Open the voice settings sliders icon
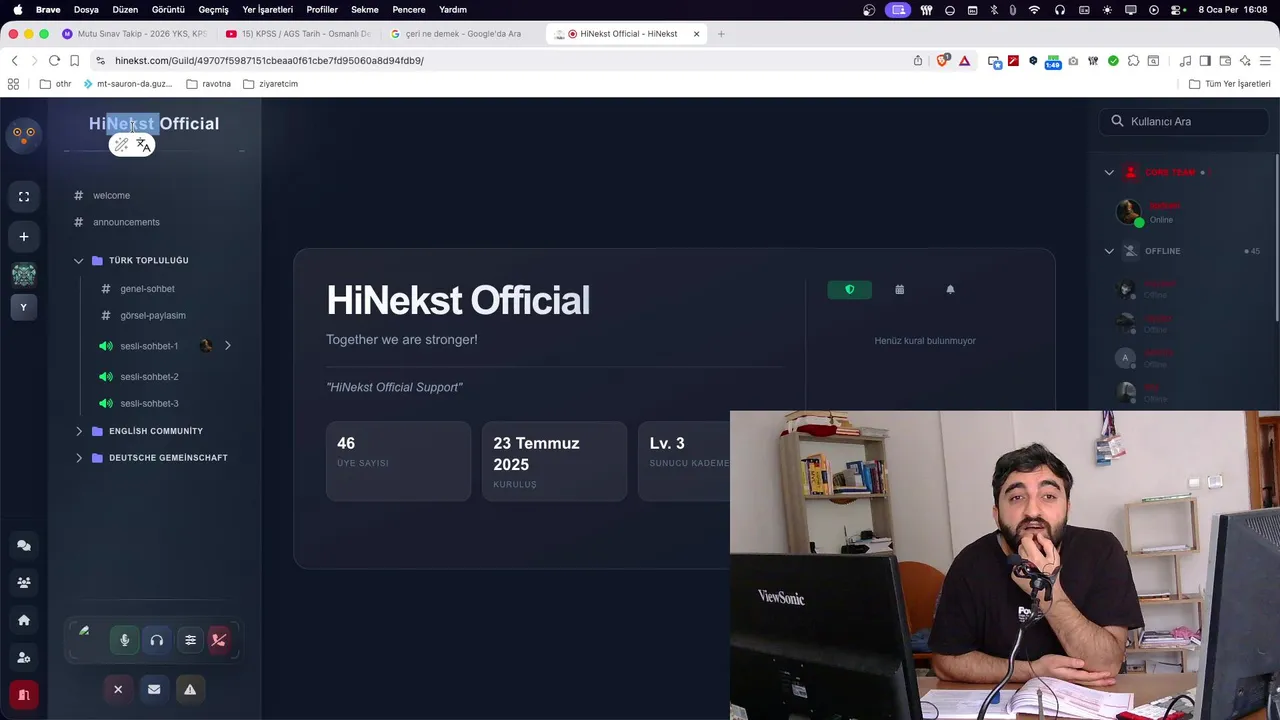1280x720 pixels. click(190, 640)
